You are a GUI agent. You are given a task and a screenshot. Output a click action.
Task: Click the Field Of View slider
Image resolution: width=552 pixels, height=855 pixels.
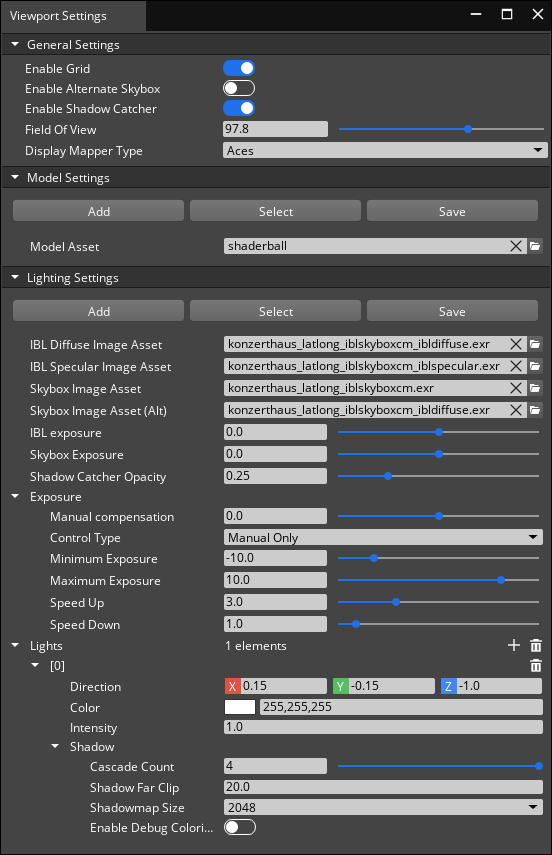pyautogui.click(x=441, y=129)
